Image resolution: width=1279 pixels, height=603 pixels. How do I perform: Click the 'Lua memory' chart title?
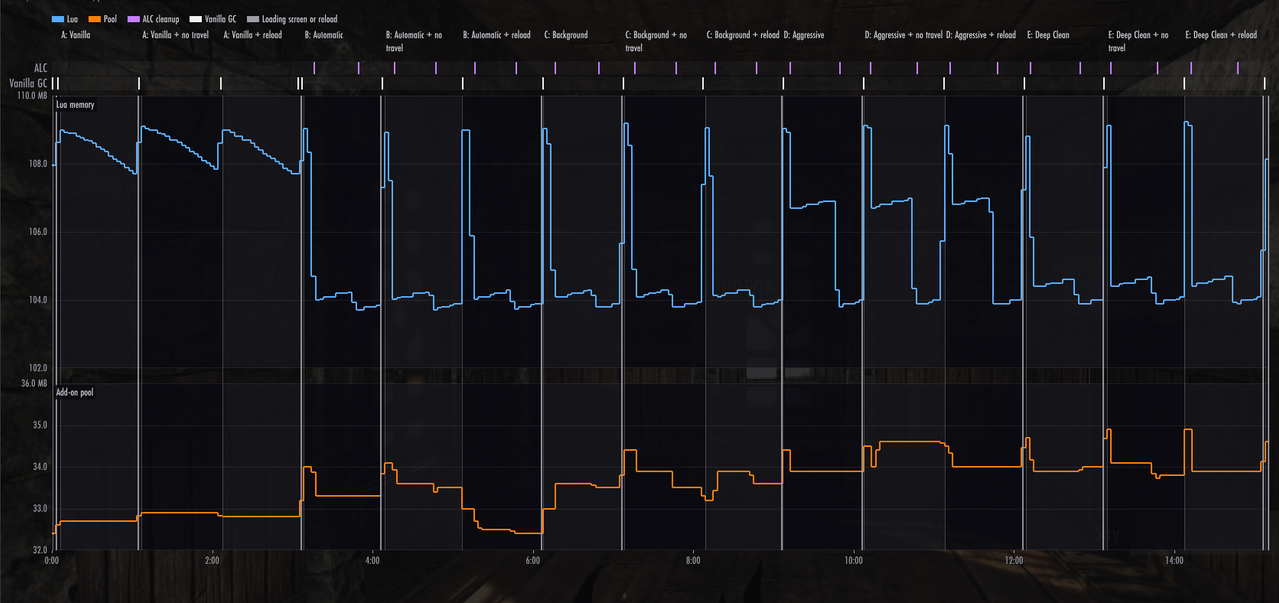(75, 105)
